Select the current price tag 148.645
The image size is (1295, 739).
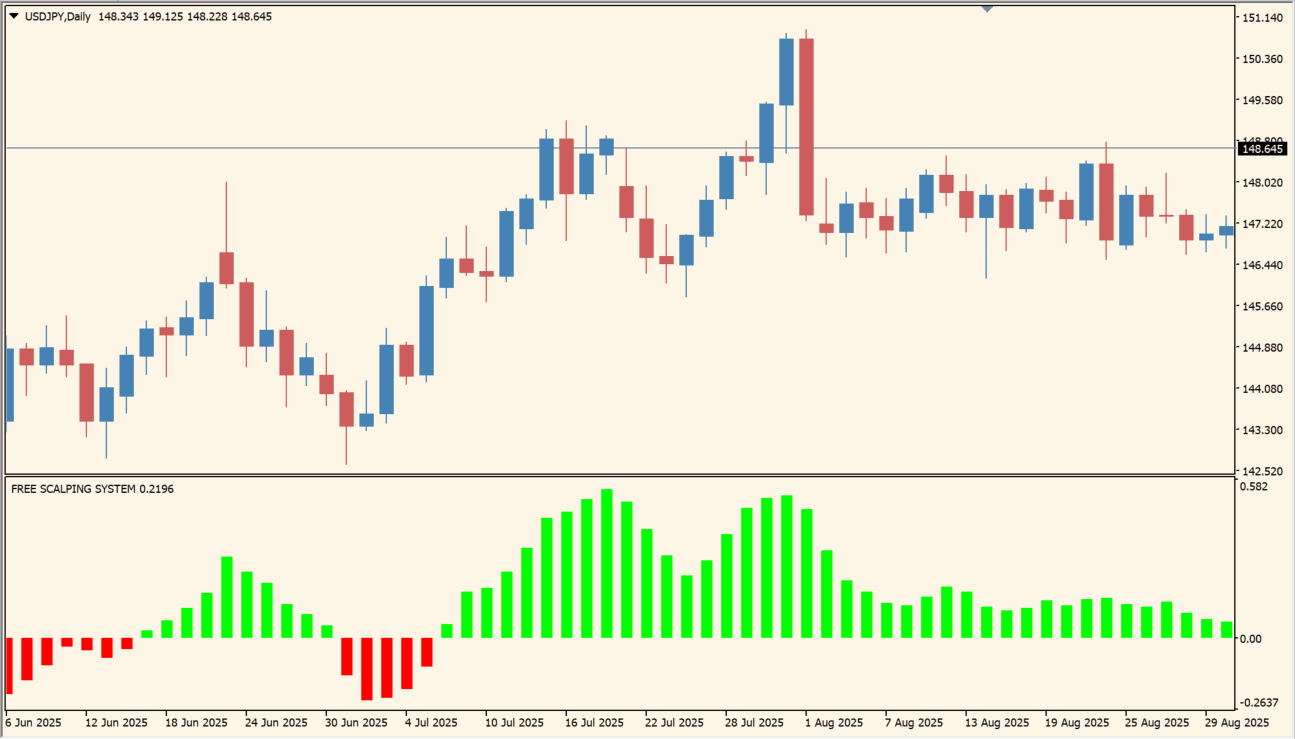[x=1260, y=149]
